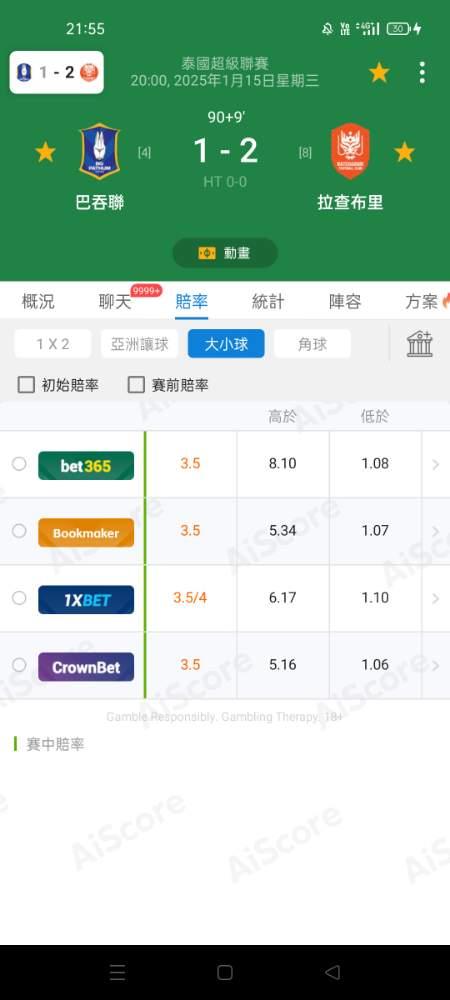This screenshot has width=450, height=1000.
Task: Tap Bookmaker over odds 5.34
Action: point(282,531)
